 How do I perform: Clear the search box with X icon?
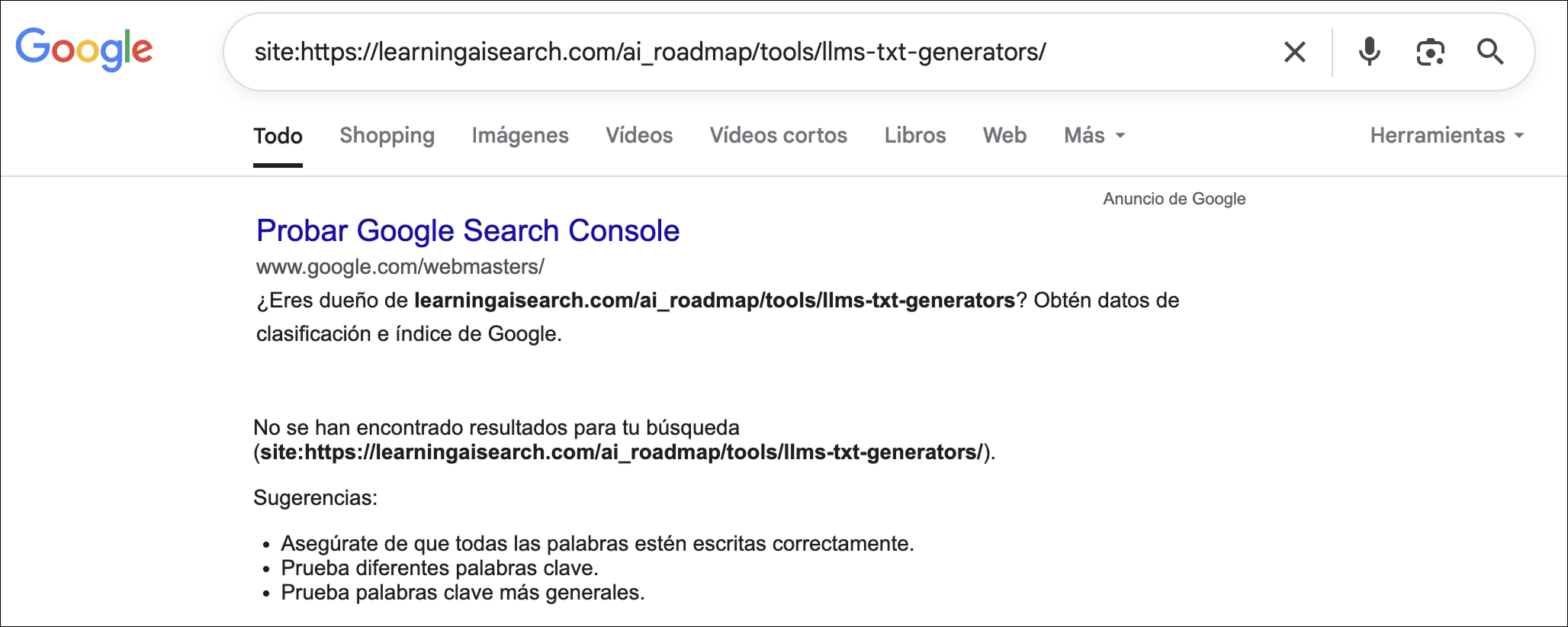(x=1295, y=52)
